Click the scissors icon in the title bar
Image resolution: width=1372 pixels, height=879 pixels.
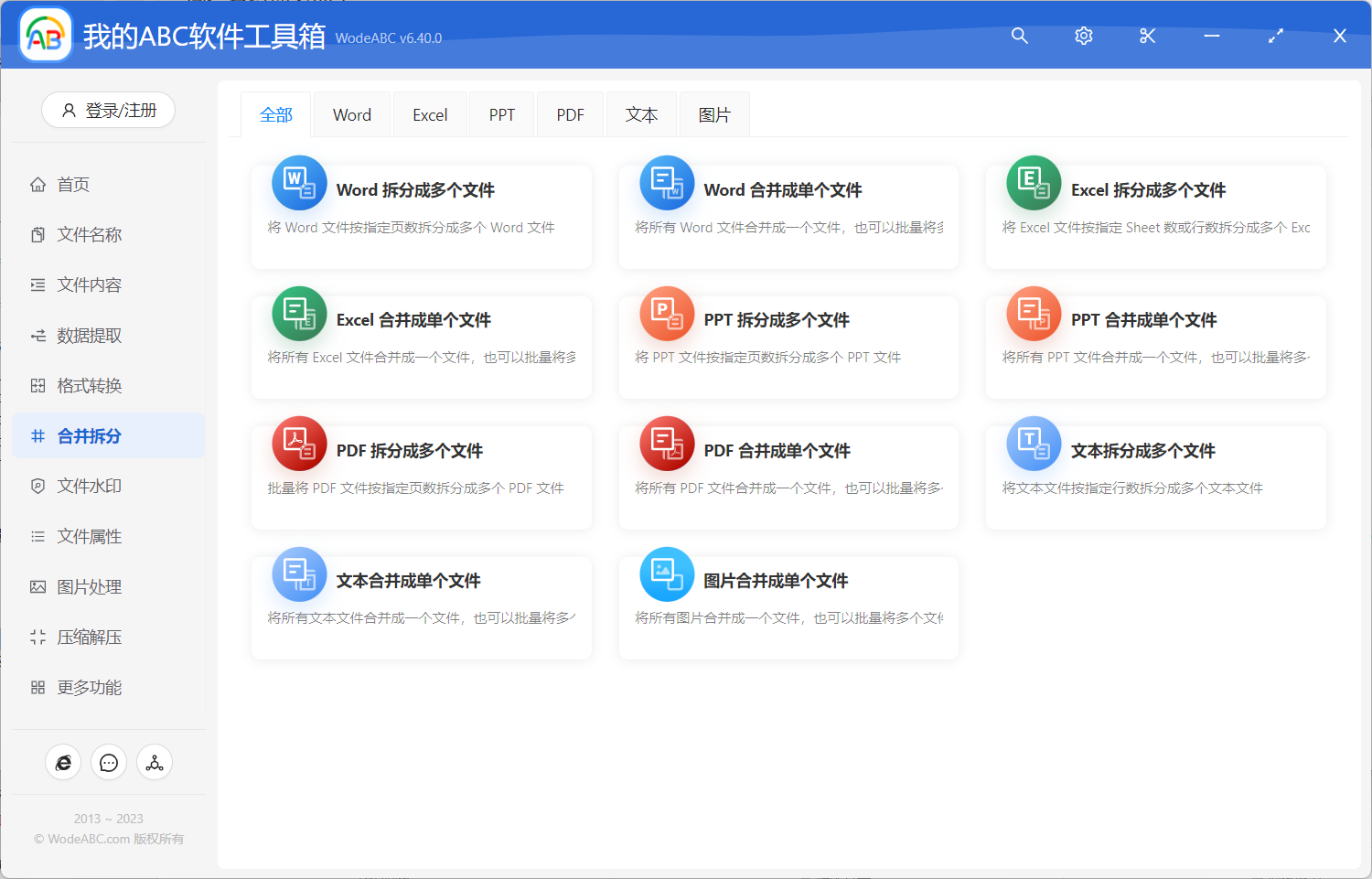coord(1147,36)
